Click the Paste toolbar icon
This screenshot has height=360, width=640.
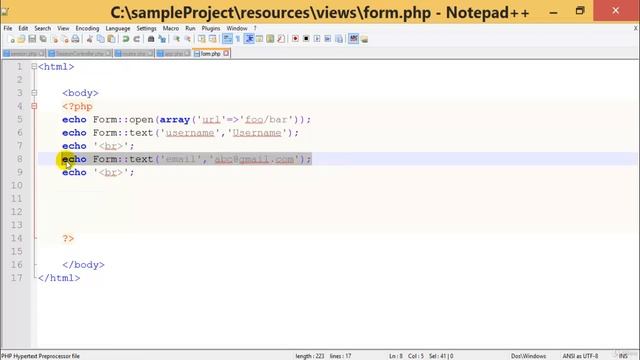pyautogui.click(x=111, y=39)
